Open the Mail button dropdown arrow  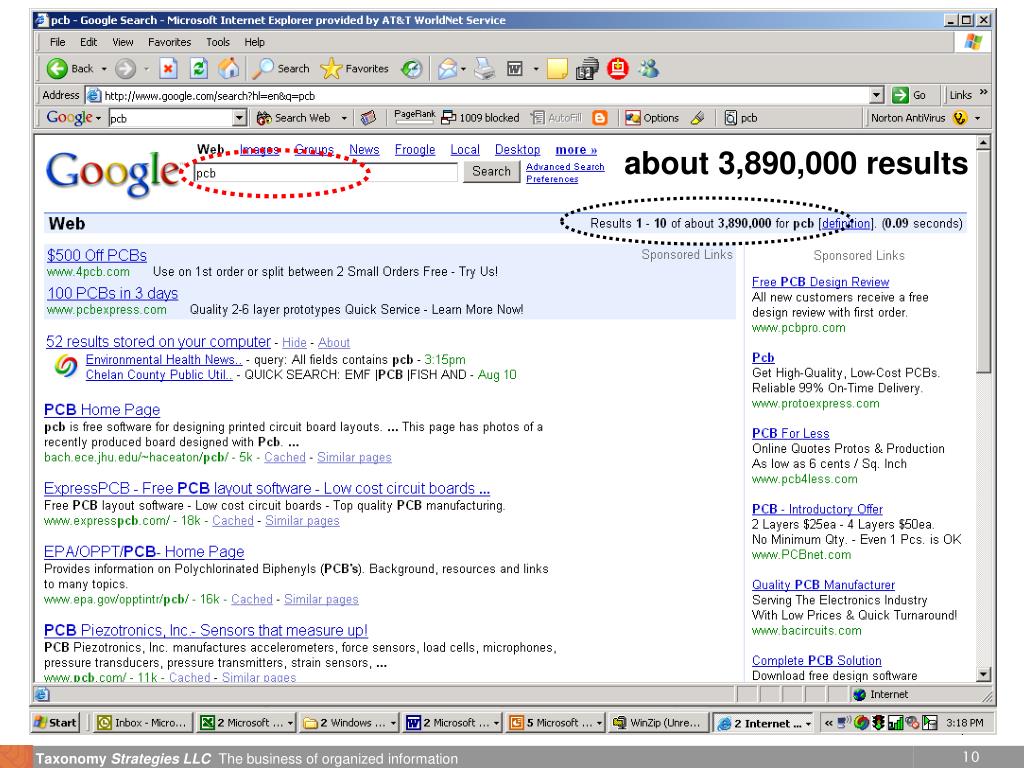[463, 69]
